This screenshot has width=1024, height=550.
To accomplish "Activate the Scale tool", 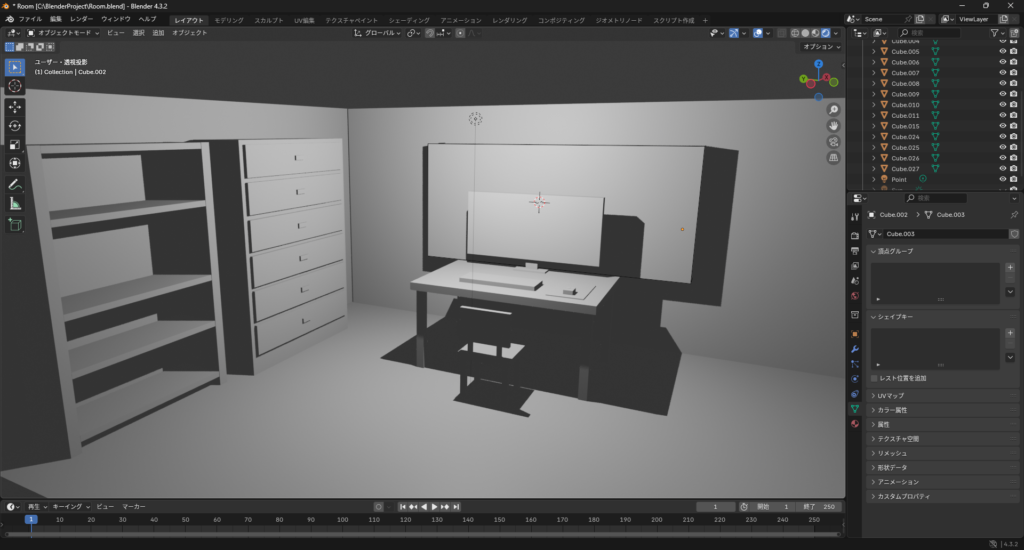I will coord(15,144).
